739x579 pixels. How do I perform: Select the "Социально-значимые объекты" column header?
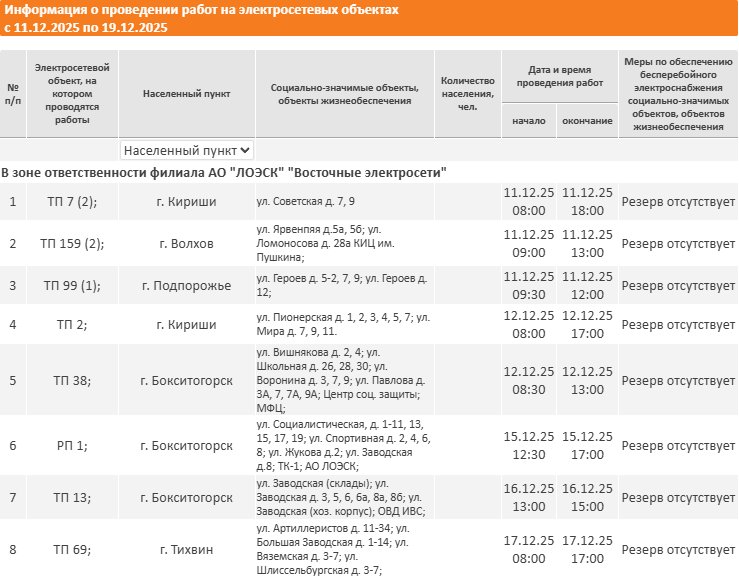point(345,94)
